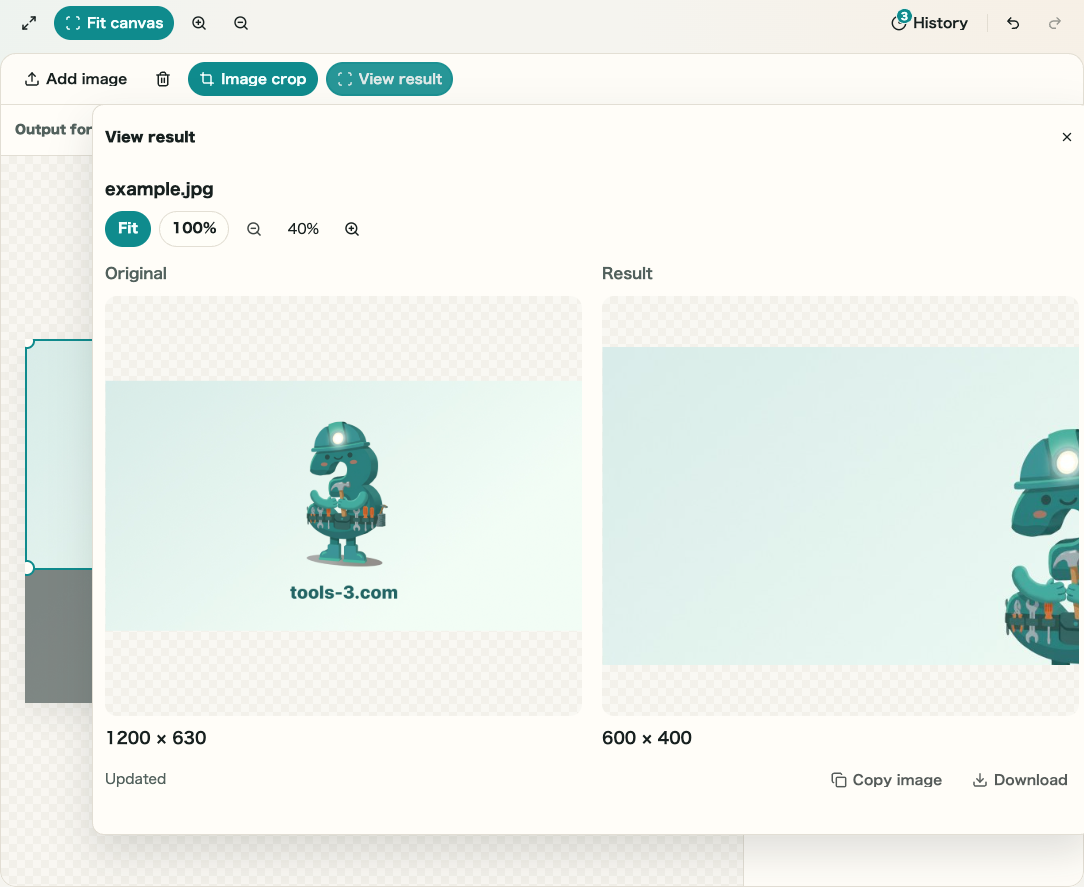Toggle fullscreen expand icon in top bar
This screenshot has width=1084, height=887.
click(x=29, y=24)
